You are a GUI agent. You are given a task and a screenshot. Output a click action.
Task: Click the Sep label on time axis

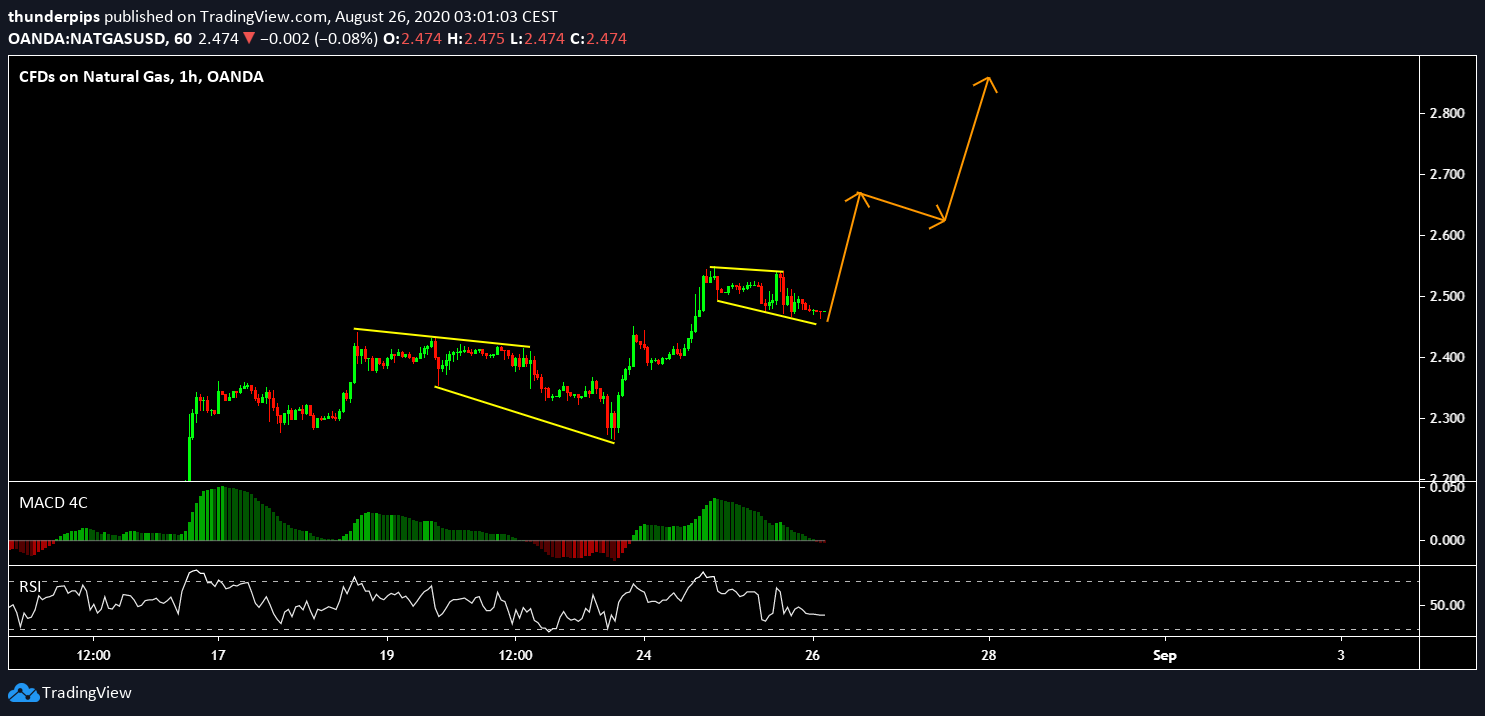click(1165, 656)
